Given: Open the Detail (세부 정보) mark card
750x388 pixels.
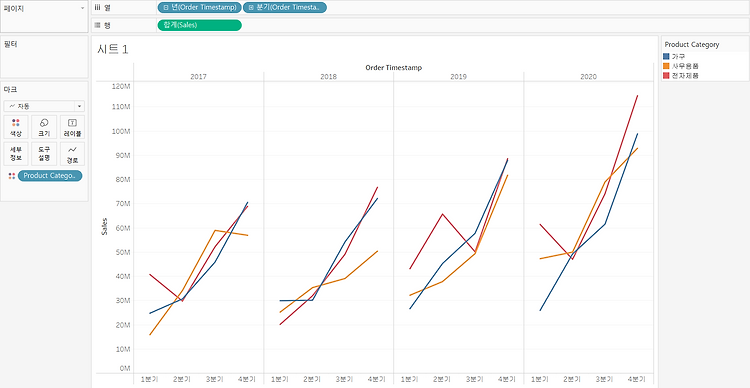Looking at the screenshot, I should tap(16, 154).
